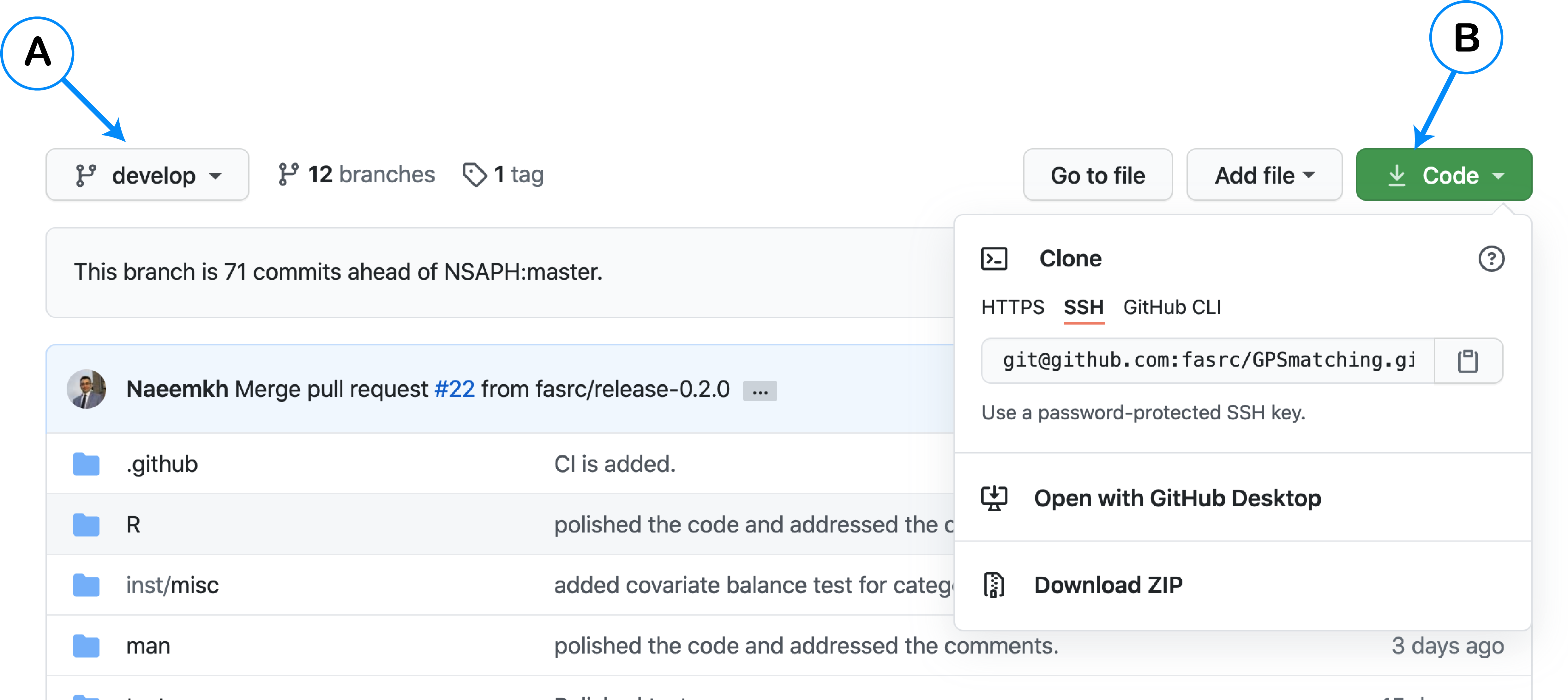This screenshot has width=1568, height=700.
Task: Open the develop branch dropdown
Action: (147, 175)
